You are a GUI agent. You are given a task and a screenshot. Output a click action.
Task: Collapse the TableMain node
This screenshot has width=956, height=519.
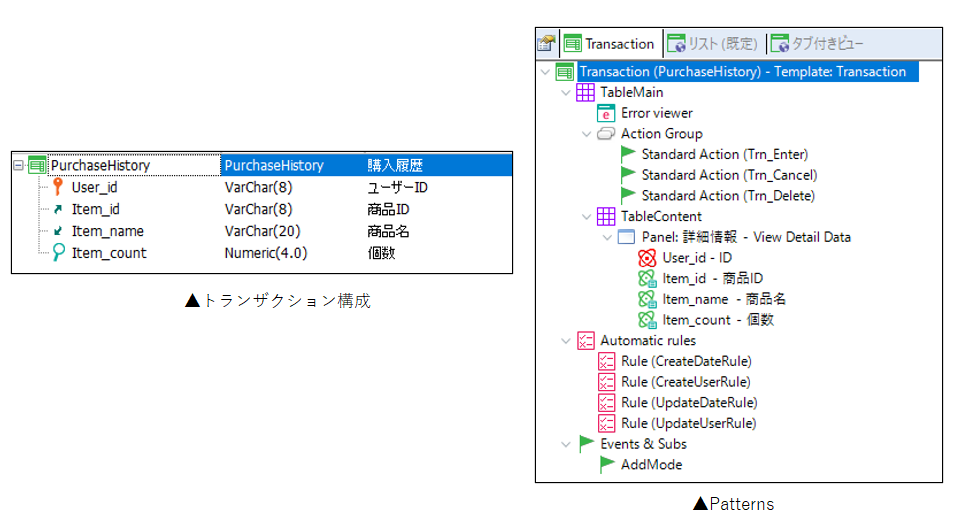coord(566,93)
